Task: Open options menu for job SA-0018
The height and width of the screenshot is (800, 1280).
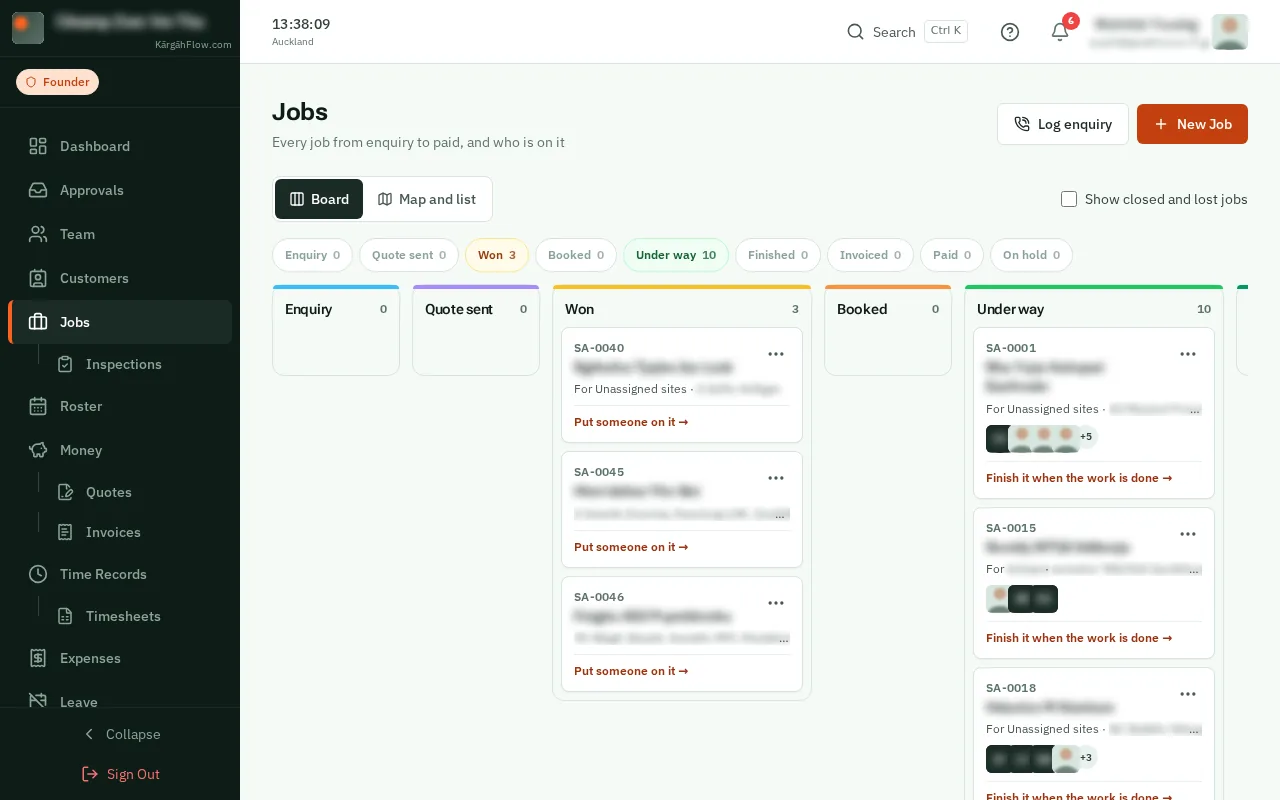Action: tap(1188, 694)
